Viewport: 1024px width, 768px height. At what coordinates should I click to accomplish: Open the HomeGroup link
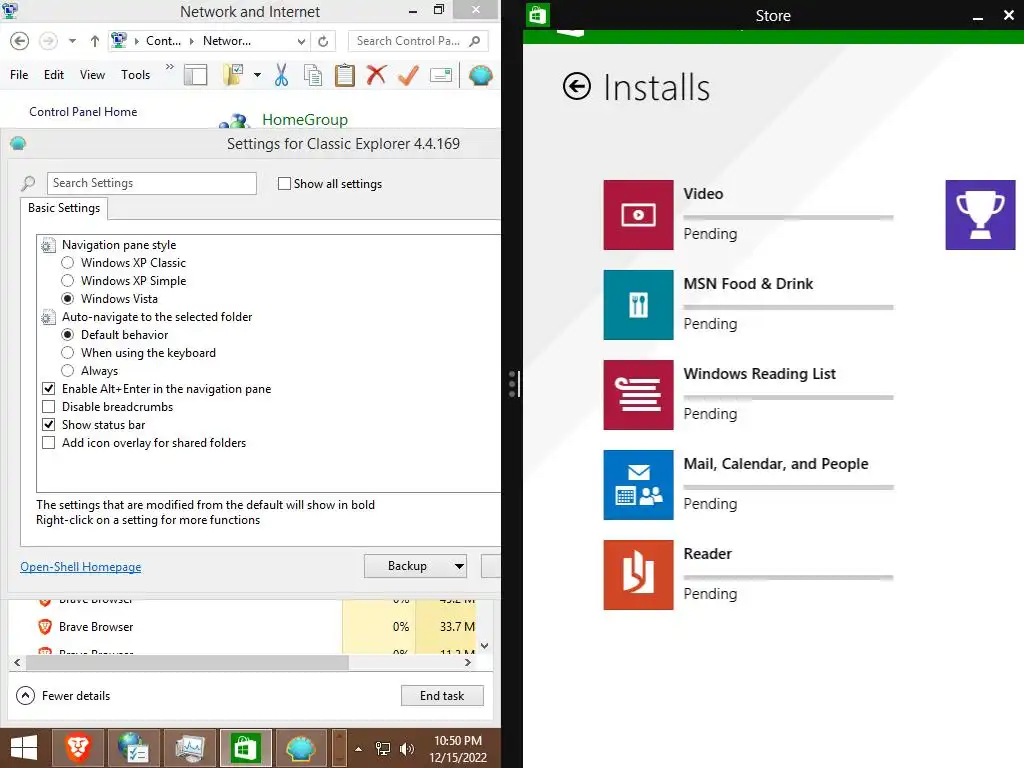pyautogui.click(x=305, y=120)
